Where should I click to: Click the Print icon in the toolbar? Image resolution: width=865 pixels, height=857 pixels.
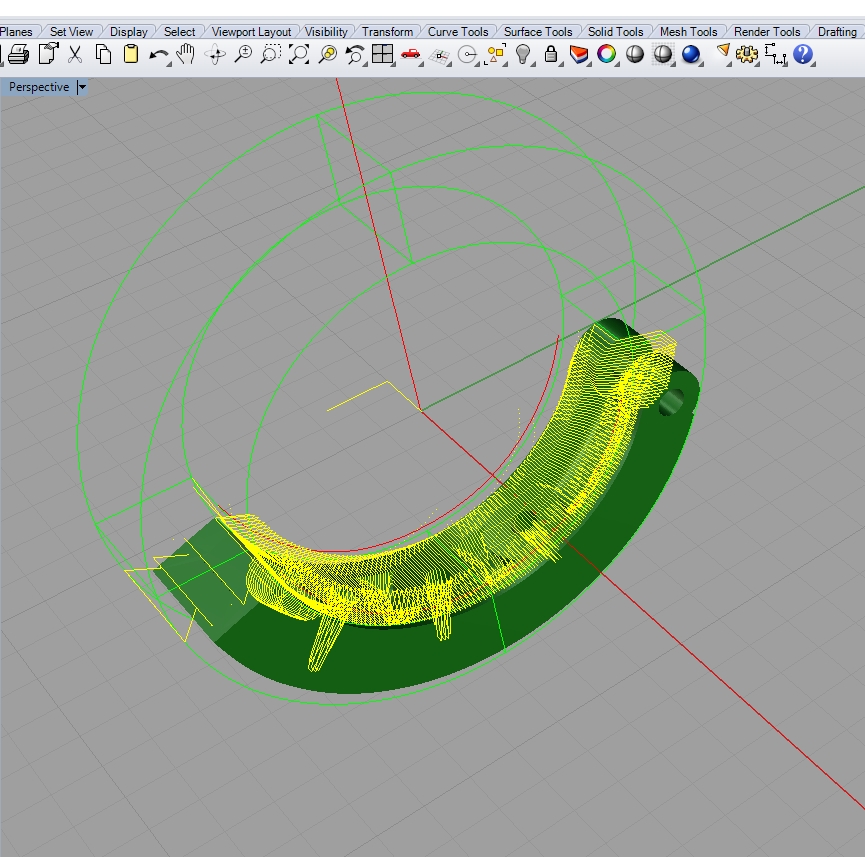coord(17,55)
